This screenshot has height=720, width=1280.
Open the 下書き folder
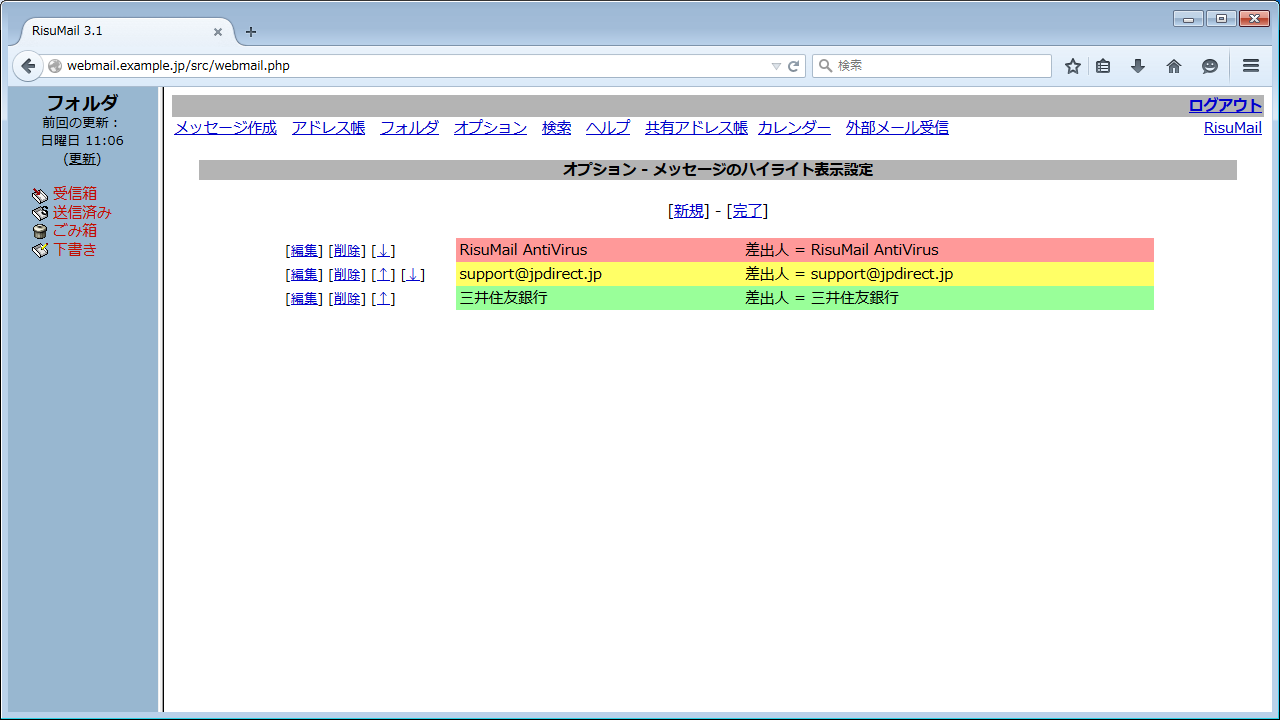coord(75,249)
